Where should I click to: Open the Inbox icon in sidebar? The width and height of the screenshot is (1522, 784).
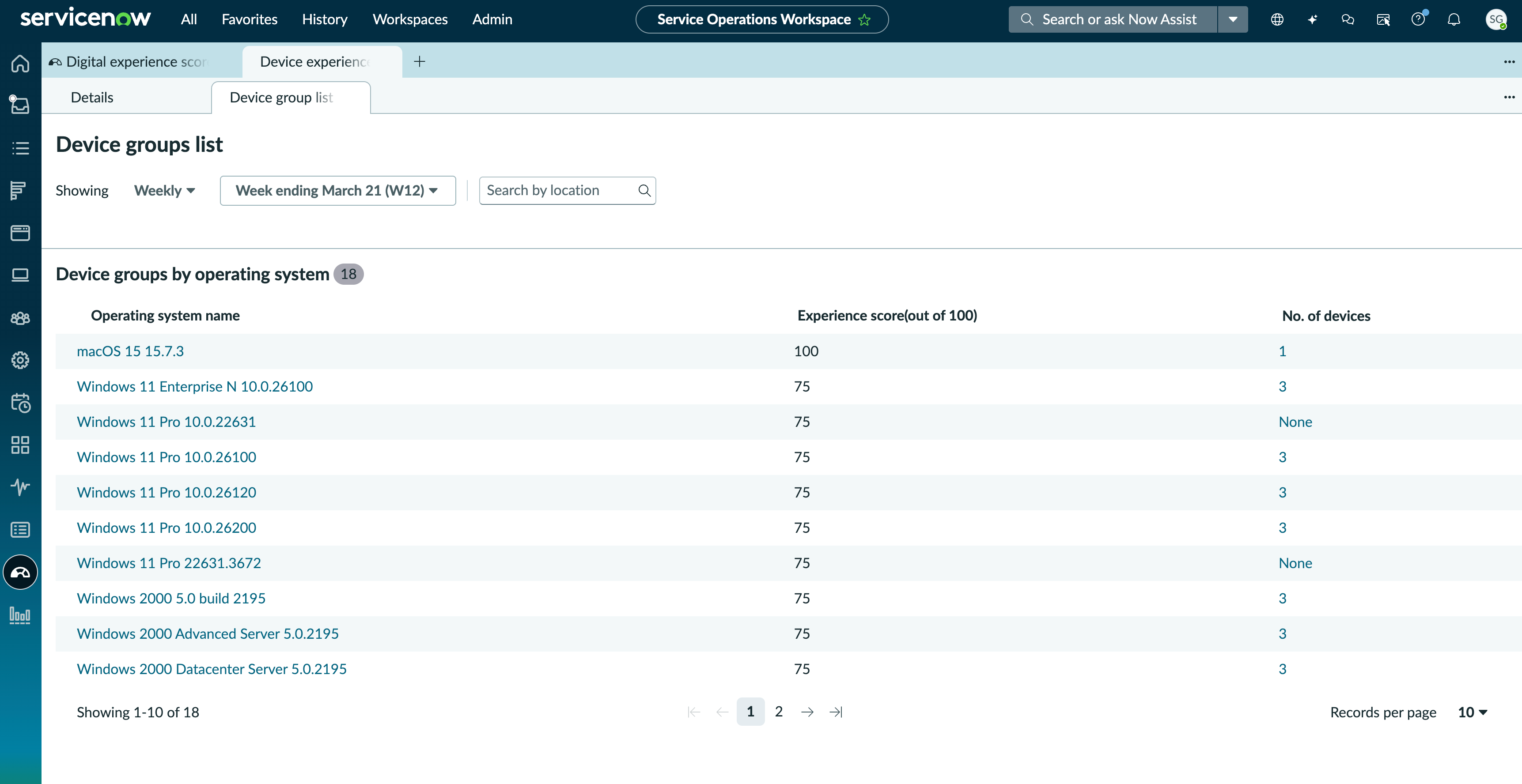click(x=20, y=105)
